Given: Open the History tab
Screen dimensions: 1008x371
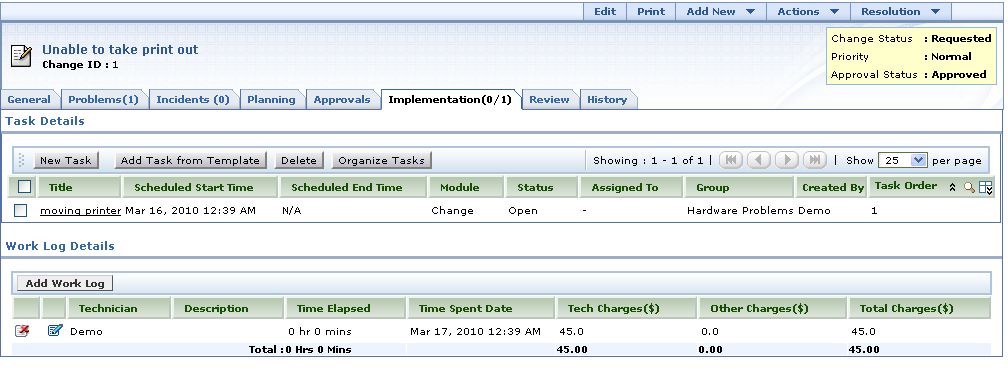Looking at the screenshot, I should pyautogui.click(x=607, y=100).
